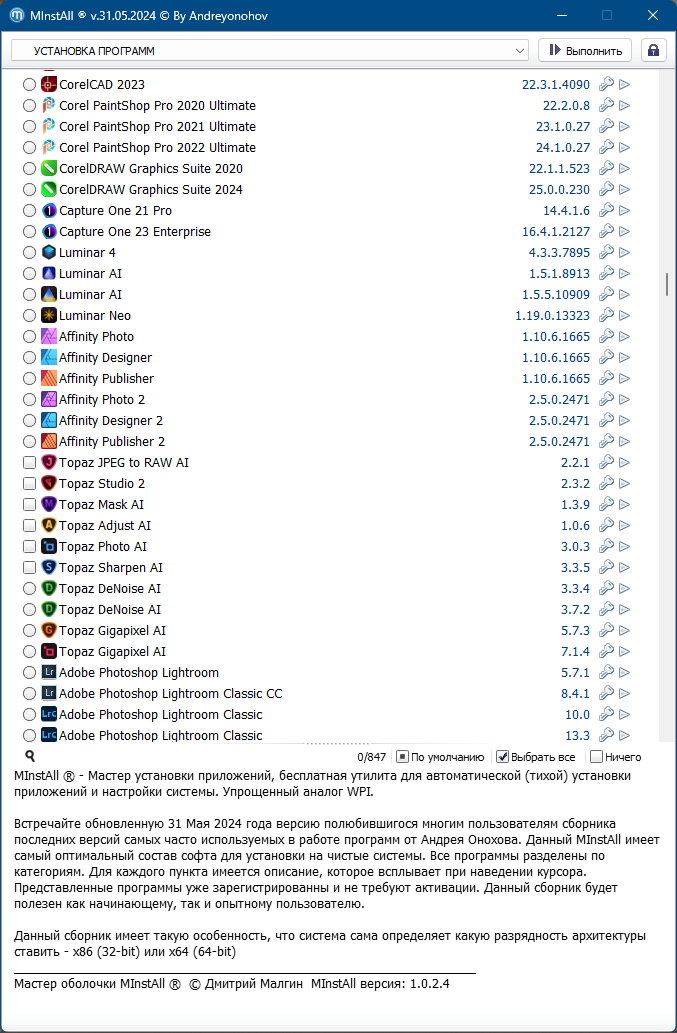Click the lock icon button
This screenshot has width=677, height=1033.
point(653,51)
